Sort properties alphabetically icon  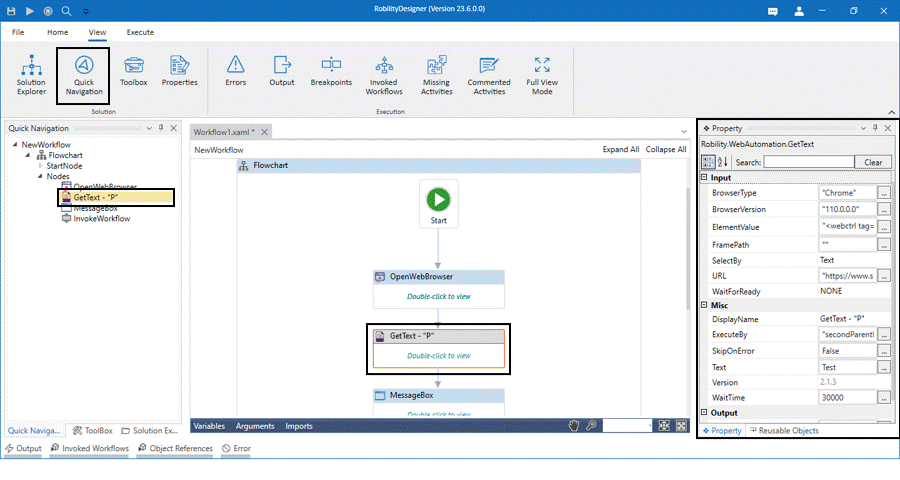click(x=722, y=162)
